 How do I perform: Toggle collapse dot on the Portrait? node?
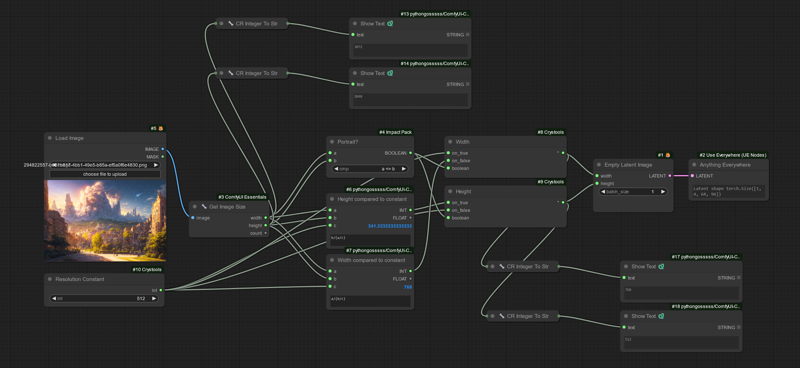click(332, 142)
